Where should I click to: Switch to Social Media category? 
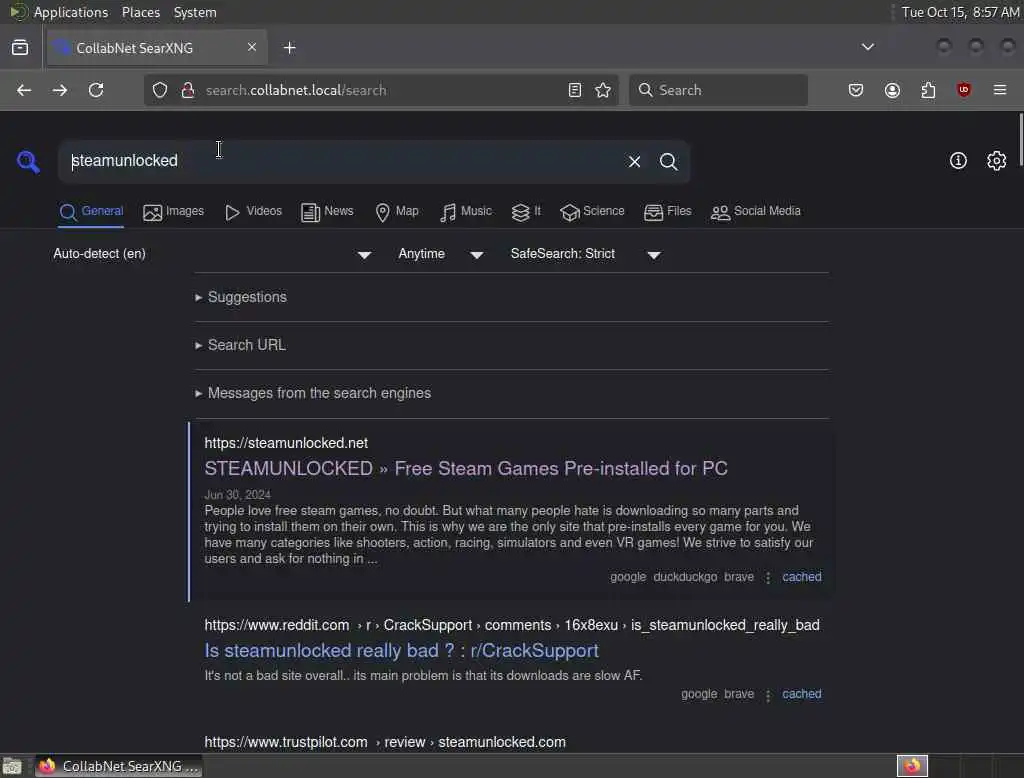756,212
